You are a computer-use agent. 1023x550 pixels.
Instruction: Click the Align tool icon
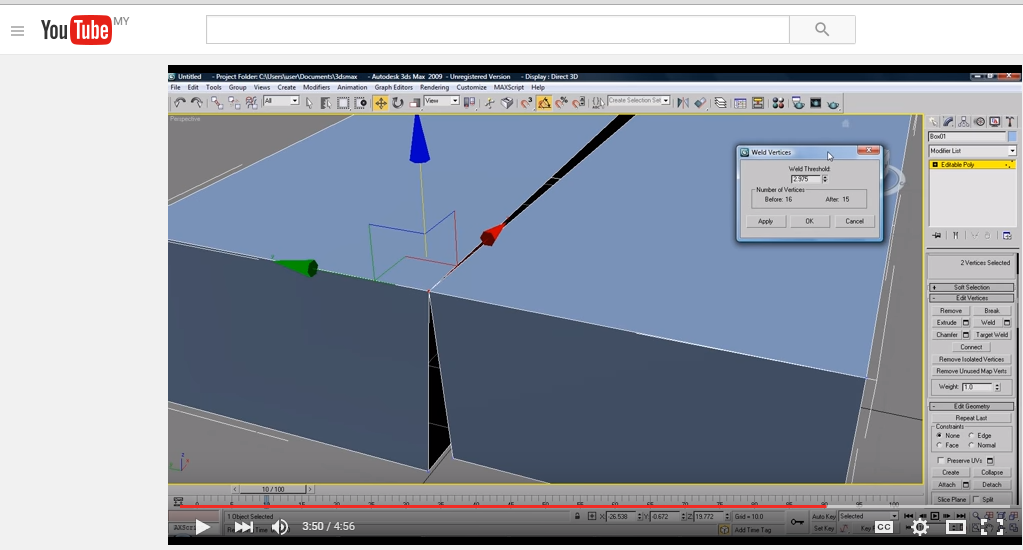tap(700, 102)
